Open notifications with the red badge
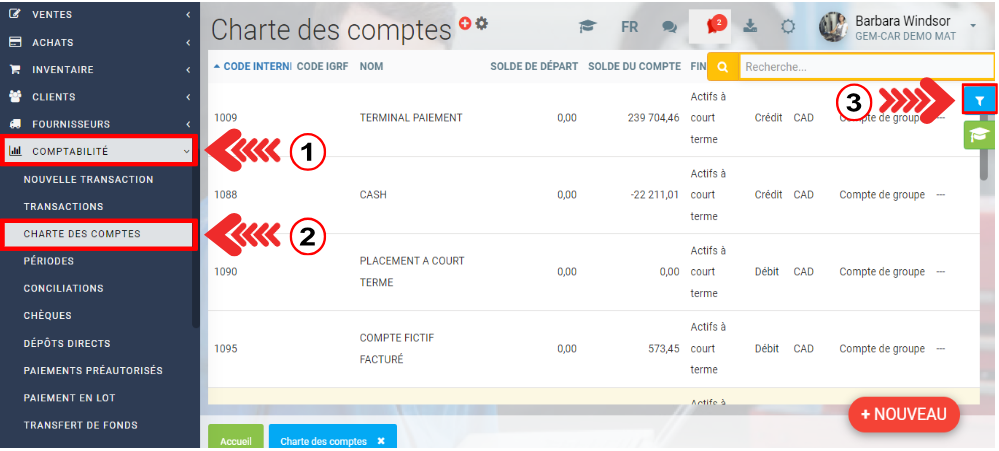 point(715,26)
